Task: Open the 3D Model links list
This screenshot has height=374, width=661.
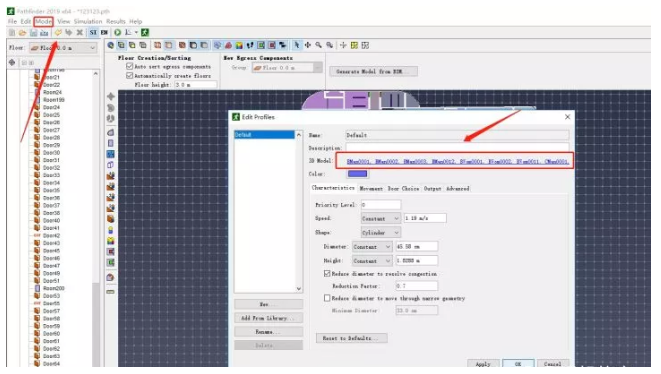Action: pyautogui.click(x=457, y=161)
